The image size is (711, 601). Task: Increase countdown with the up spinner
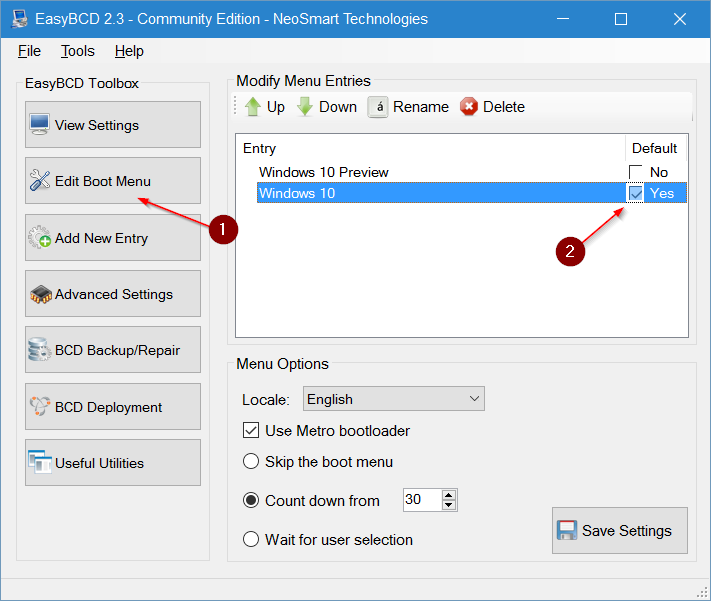click(x=448, y=495)
